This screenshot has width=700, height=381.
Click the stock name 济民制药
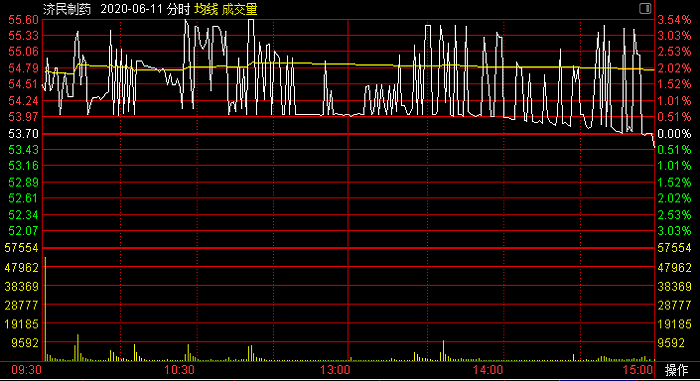pos(67,9)
